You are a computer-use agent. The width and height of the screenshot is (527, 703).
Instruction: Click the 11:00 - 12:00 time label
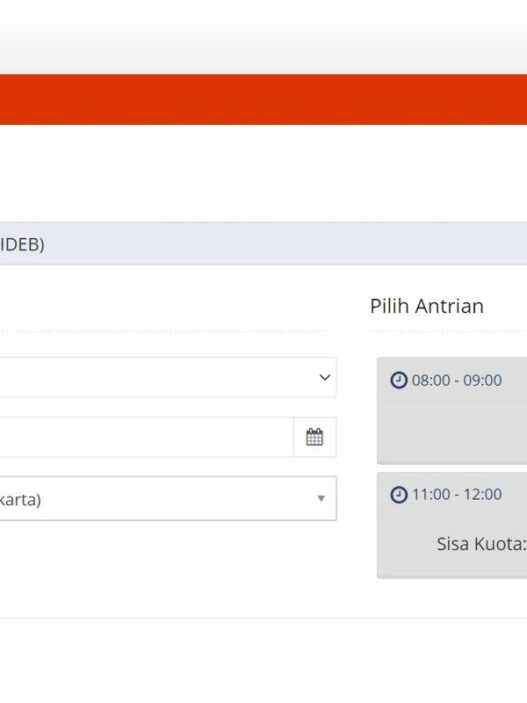point(457,495)
